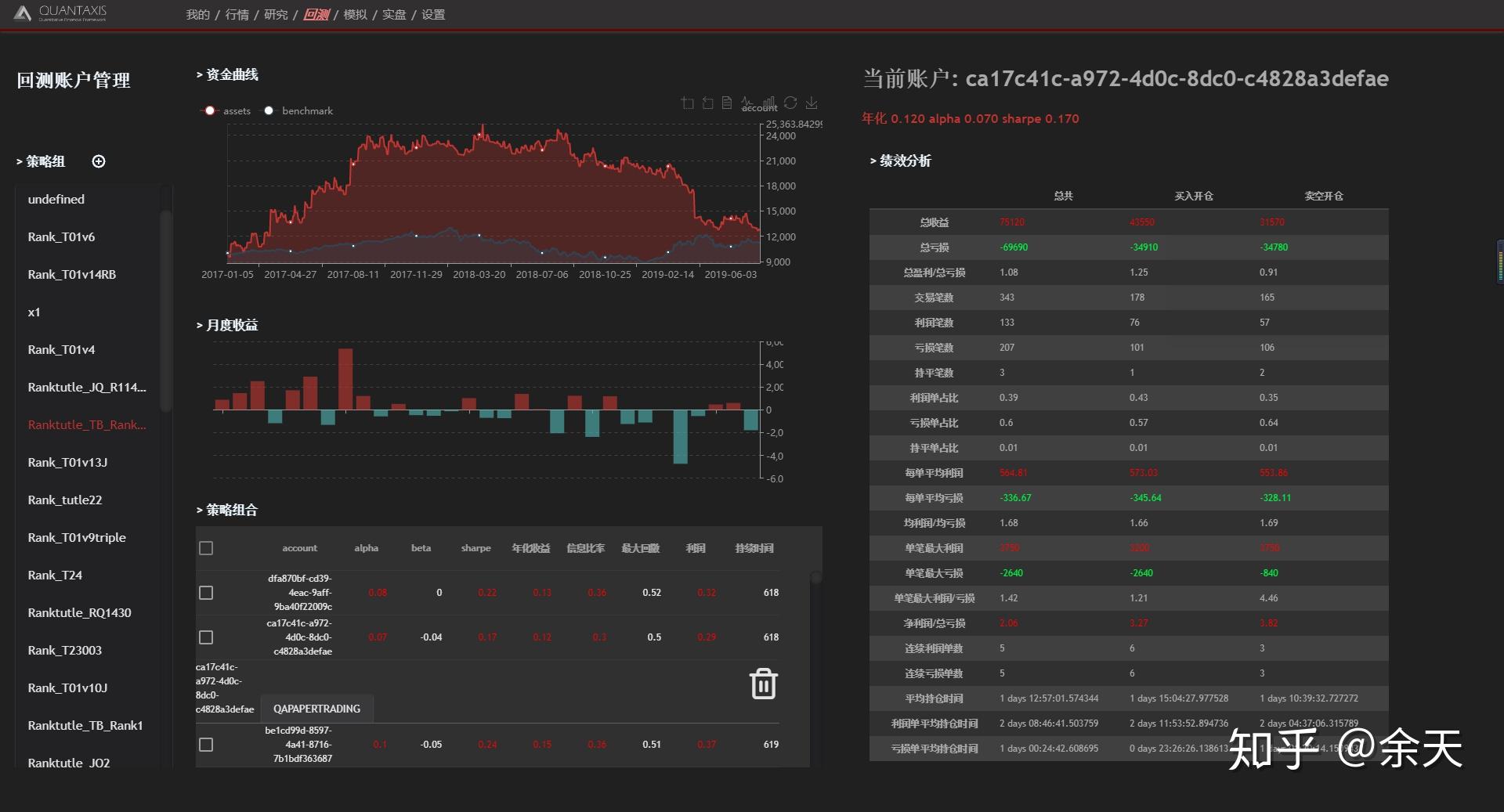1504x812 pixels.
Task: Select strategy Rank_T01v9triple
Action: [77, 538]
